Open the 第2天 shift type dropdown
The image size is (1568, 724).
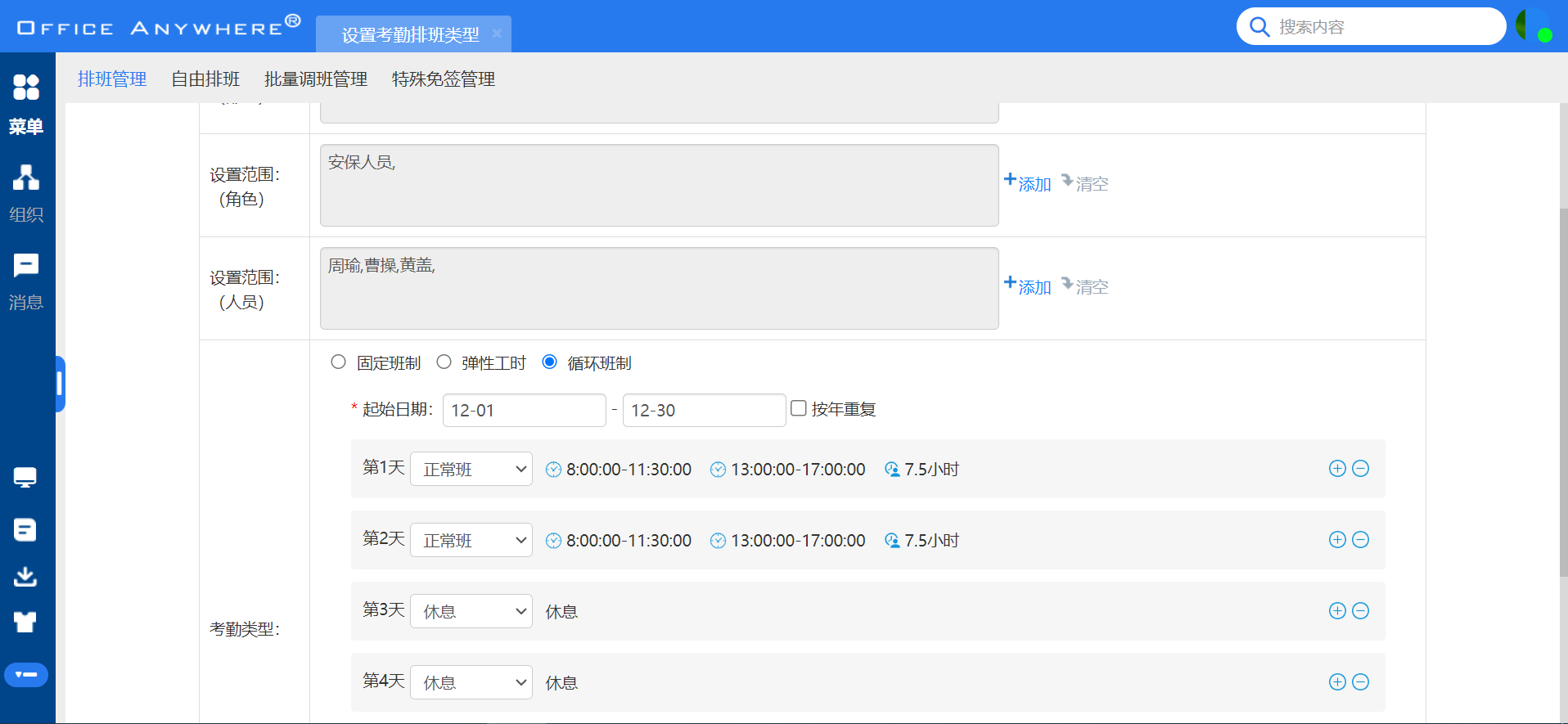471,540
